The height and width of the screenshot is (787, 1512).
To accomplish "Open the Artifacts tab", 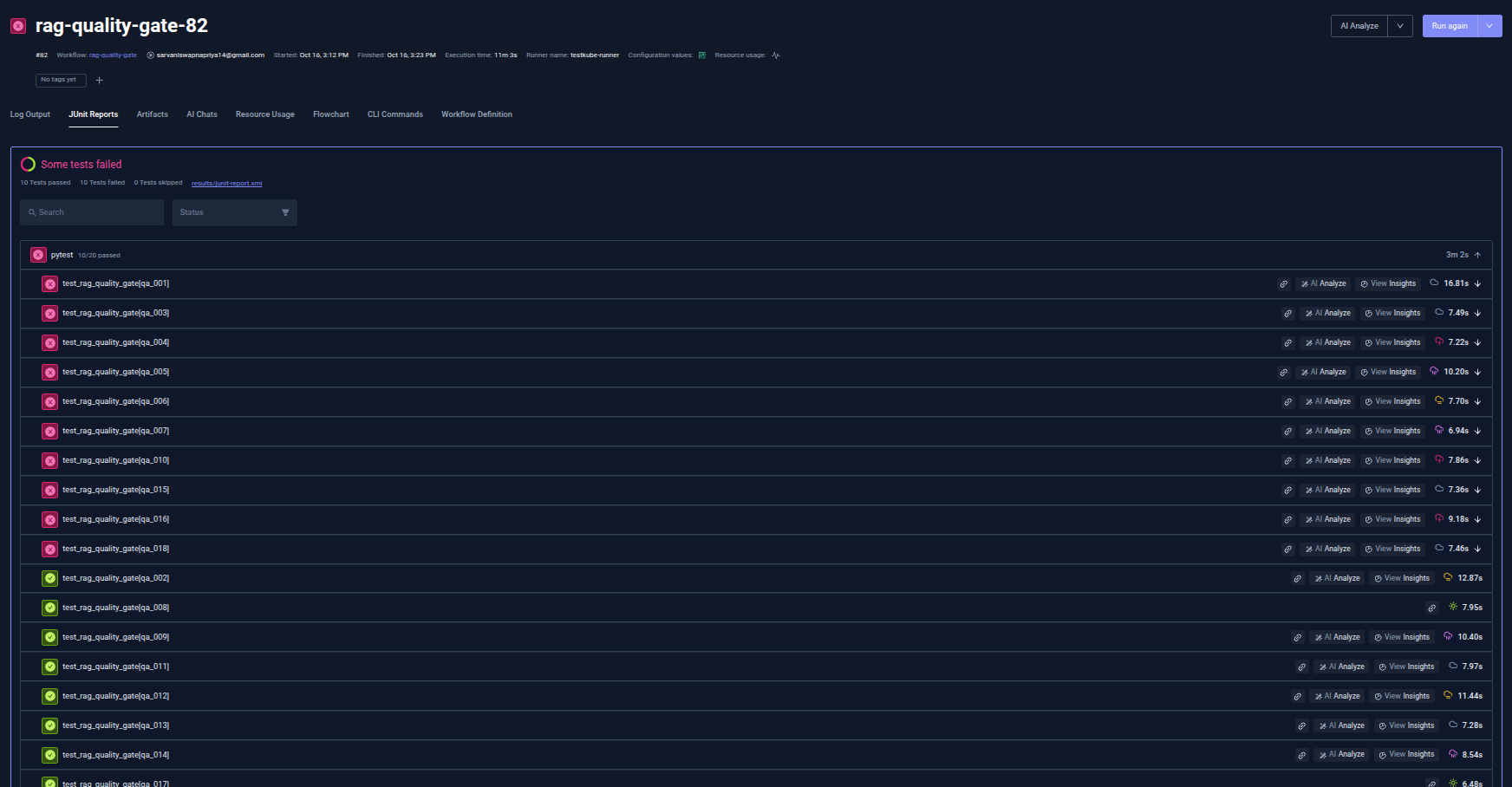I will tap(153, 114).
